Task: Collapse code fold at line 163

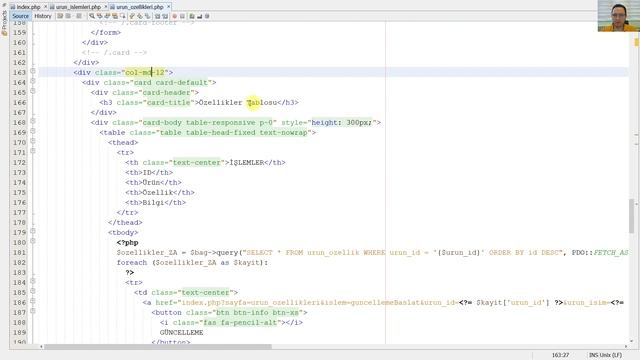Action: 33,71
